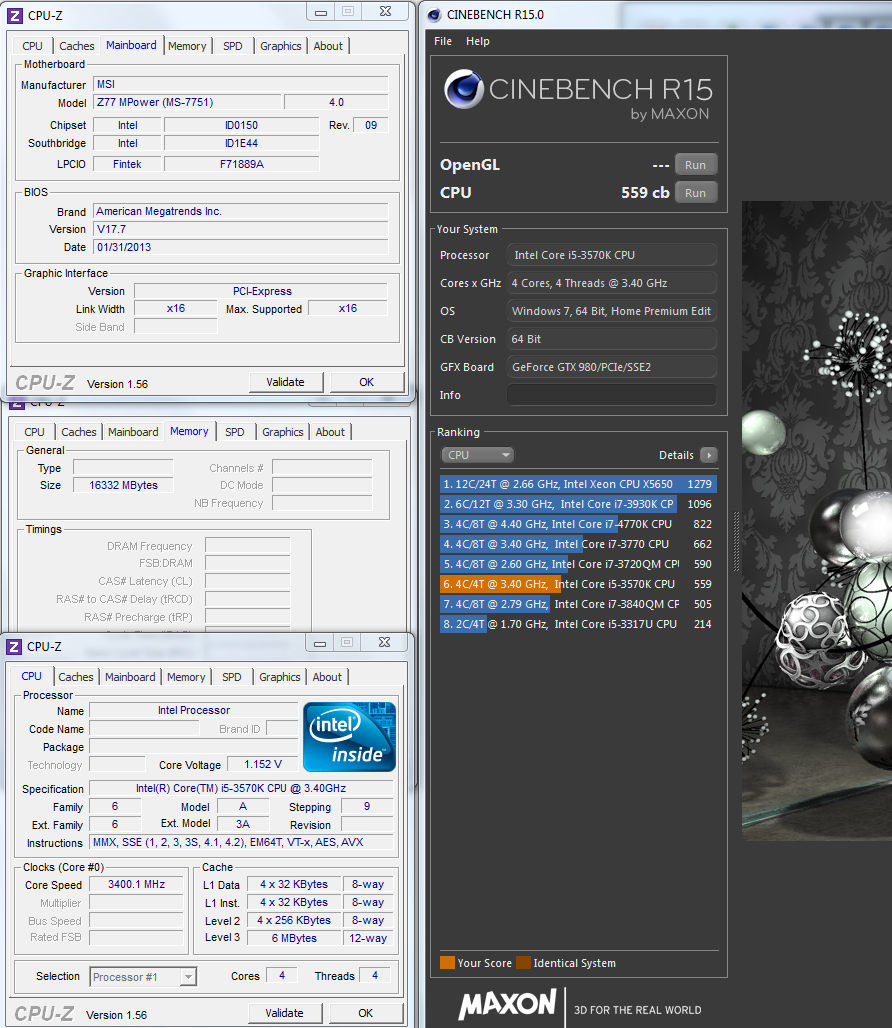Image resolution: width=892 pixels, height=1028 pixels.
Task: Click the Details arrow button in Ranking
Action: coord(708,455)
